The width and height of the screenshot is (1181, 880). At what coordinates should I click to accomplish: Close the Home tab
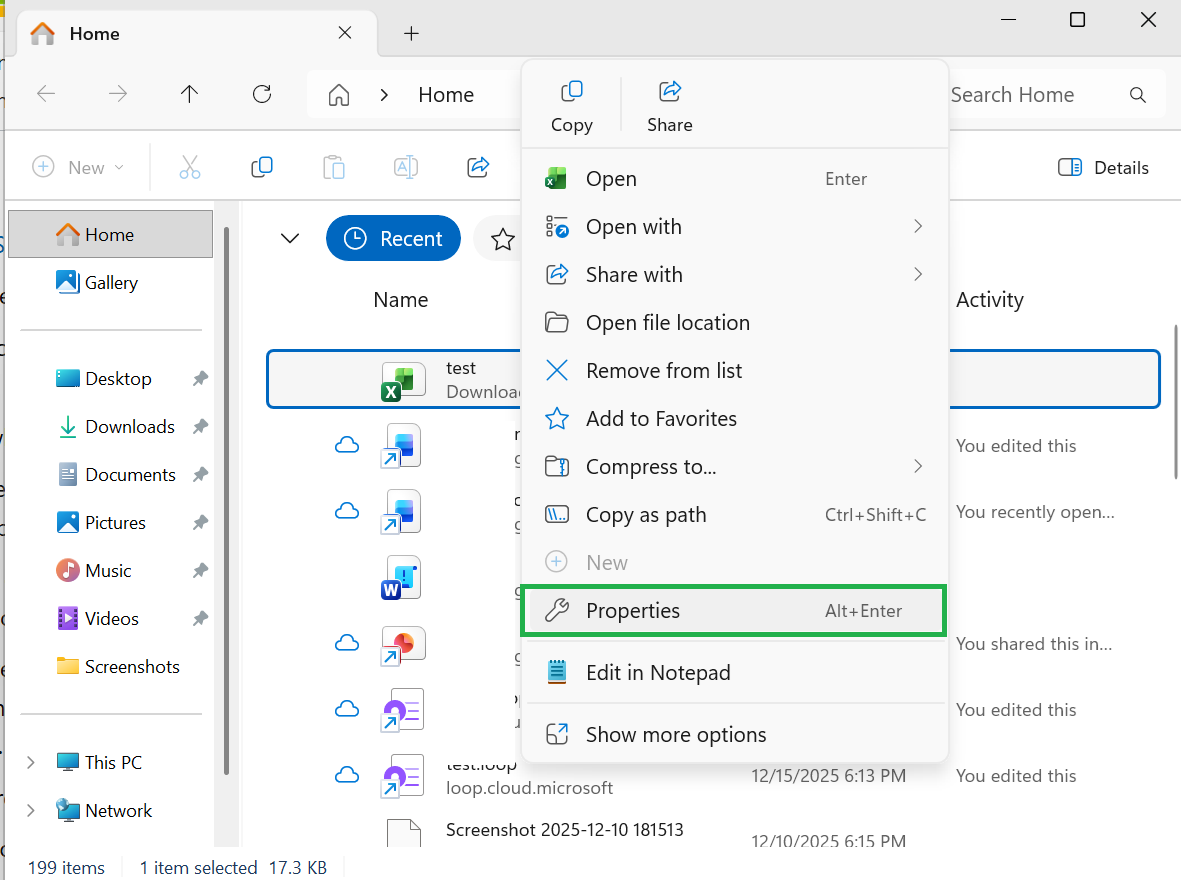point(345,33)
